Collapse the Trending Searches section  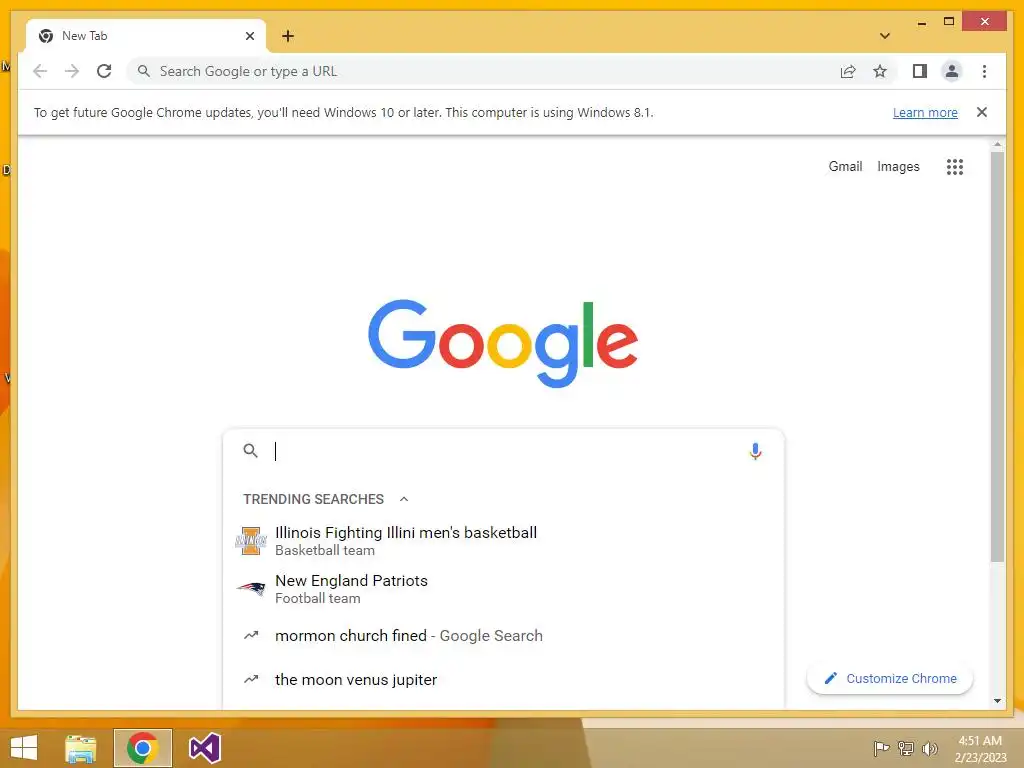404,499
